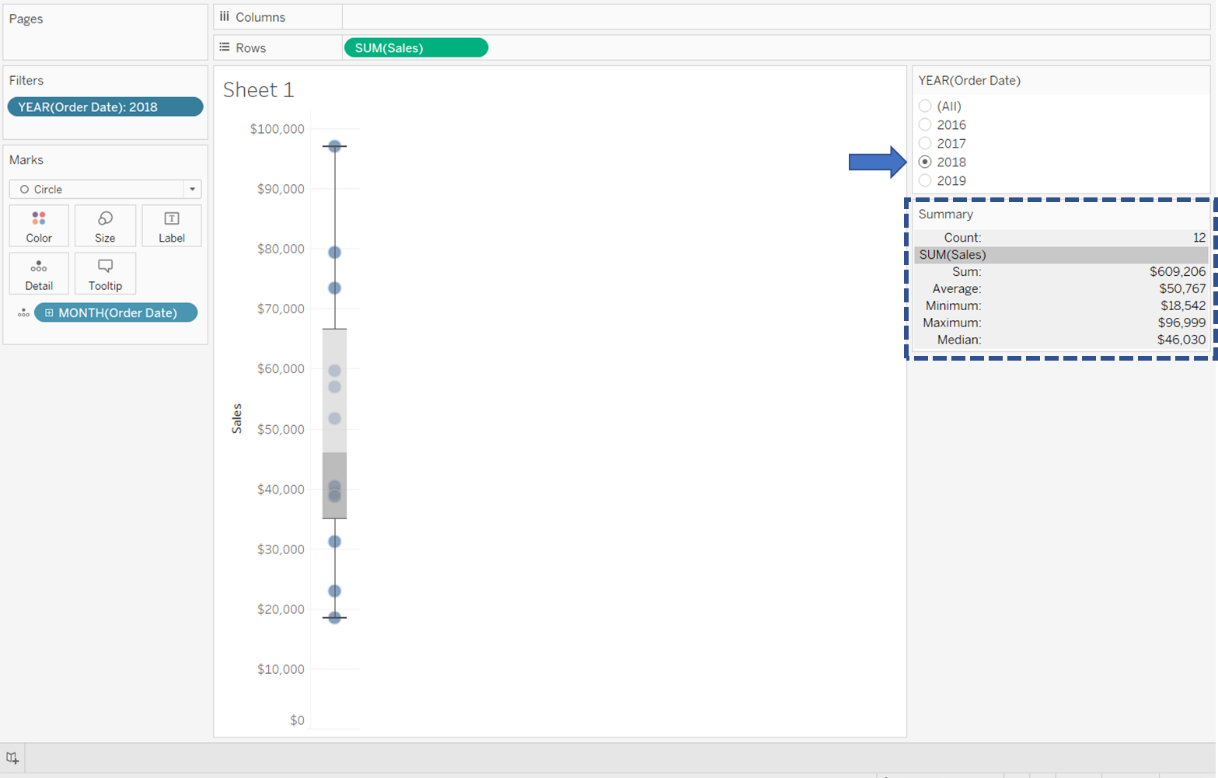
Task: Select the (All) year radio option
Action: pyautogui.click(x=925, y=106)
